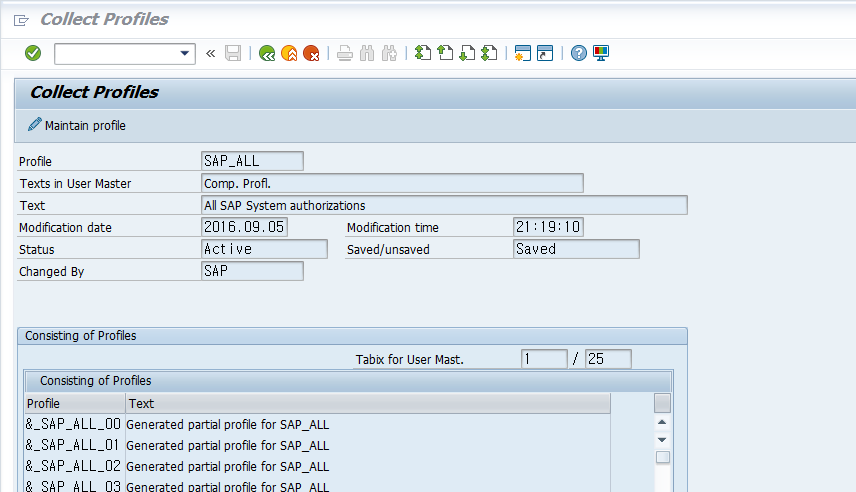Viewport: 856px width, 492px height.
Task: Click the Changed By field showing SAP
Action: pos(252,271)
